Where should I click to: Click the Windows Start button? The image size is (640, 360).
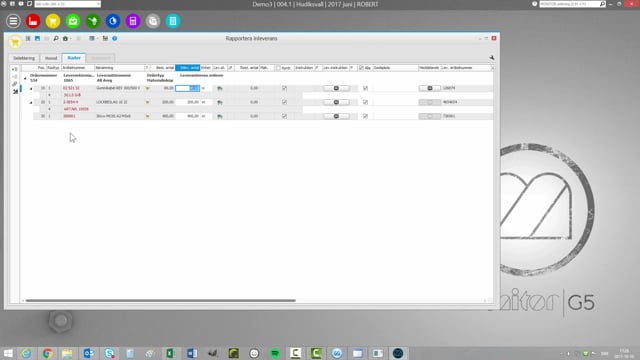coord(8,353)
